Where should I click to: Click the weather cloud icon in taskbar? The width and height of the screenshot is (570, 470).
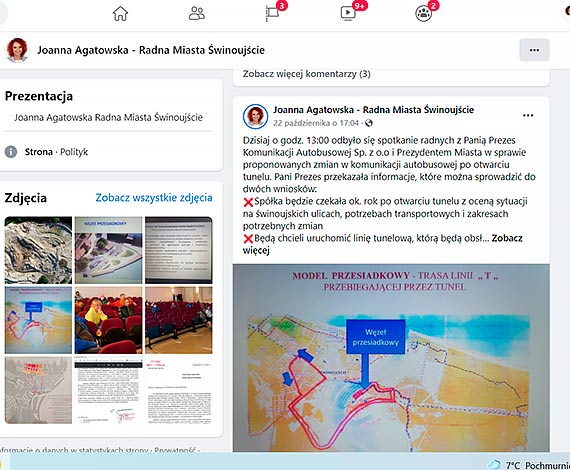tap(494, 465)
